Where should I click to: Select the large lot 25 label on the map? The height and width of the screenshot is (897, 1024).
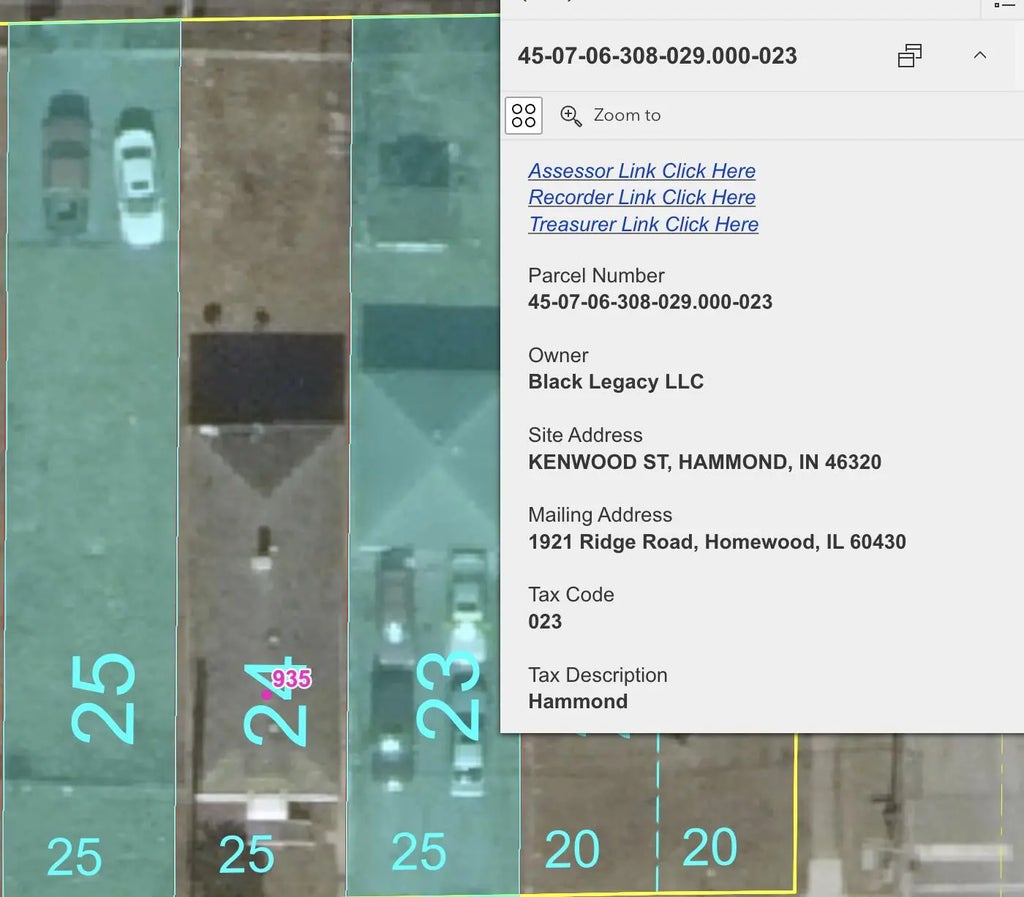coord(103,698)
